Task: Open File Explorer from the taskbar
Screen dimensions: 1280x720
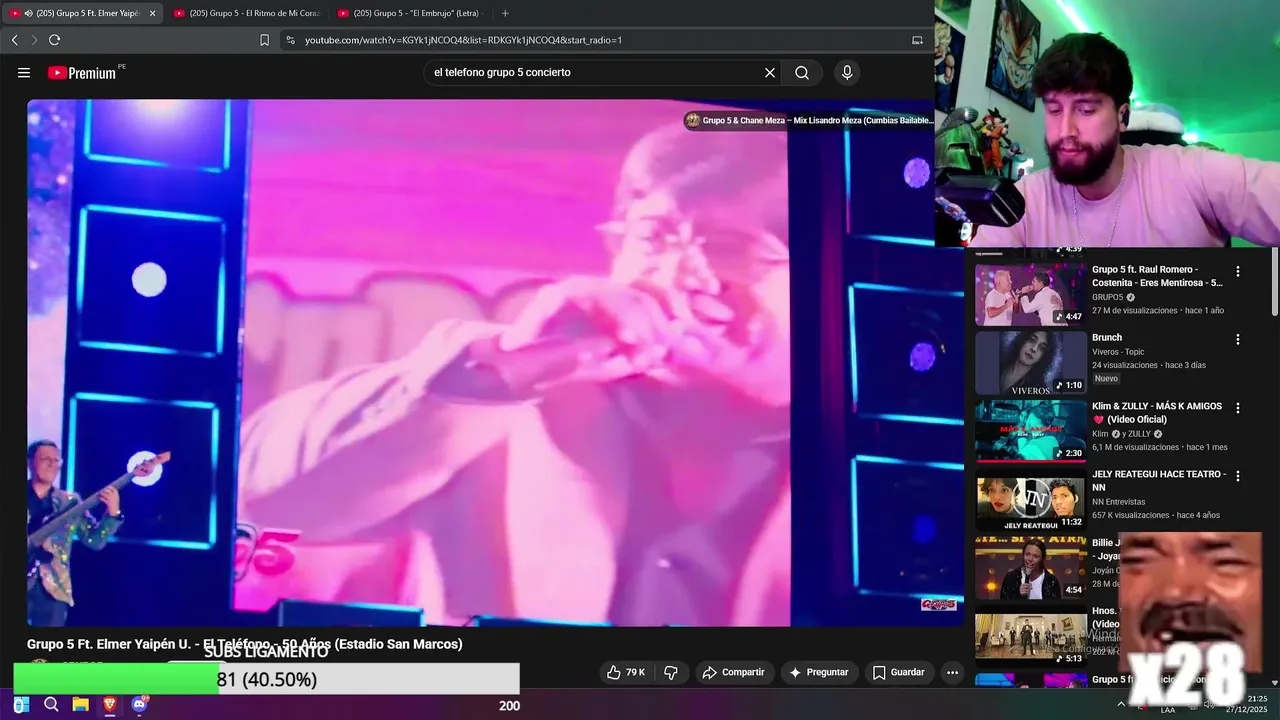Action: pyautogui.click(x=80, y=705)
